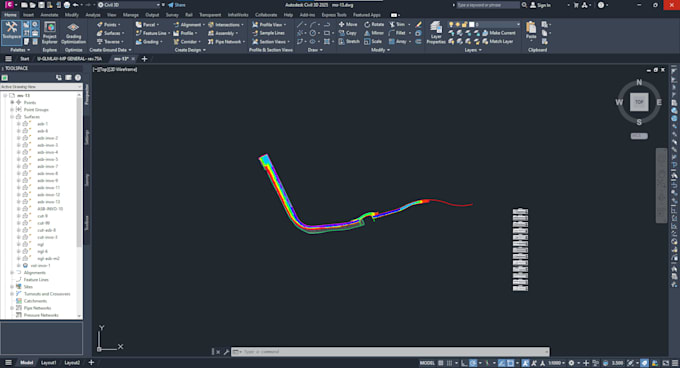Open the workspace Civil 3D dropdown

coord(128,5)
